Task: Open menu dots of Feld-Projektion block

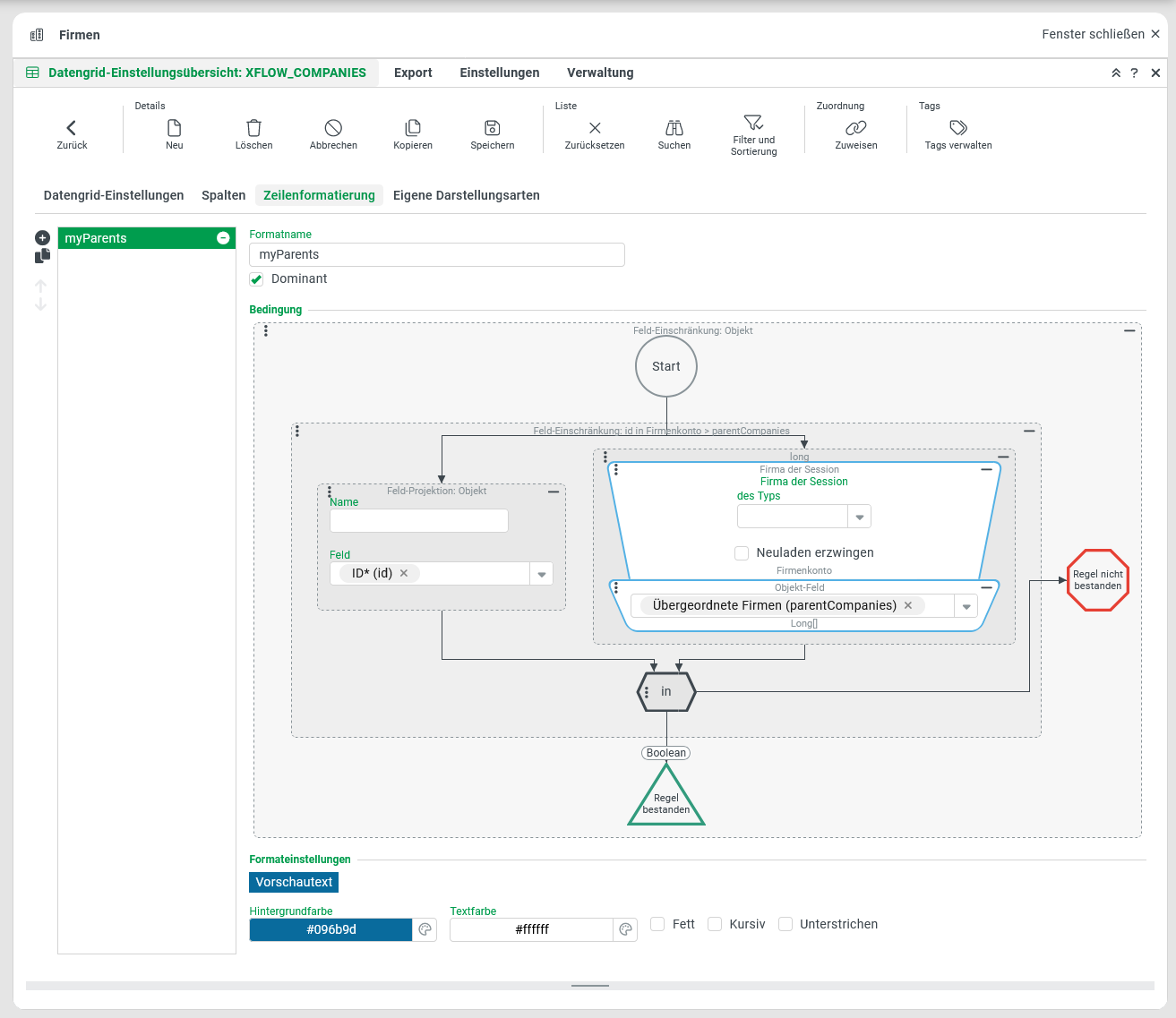Action: [330, 492]
